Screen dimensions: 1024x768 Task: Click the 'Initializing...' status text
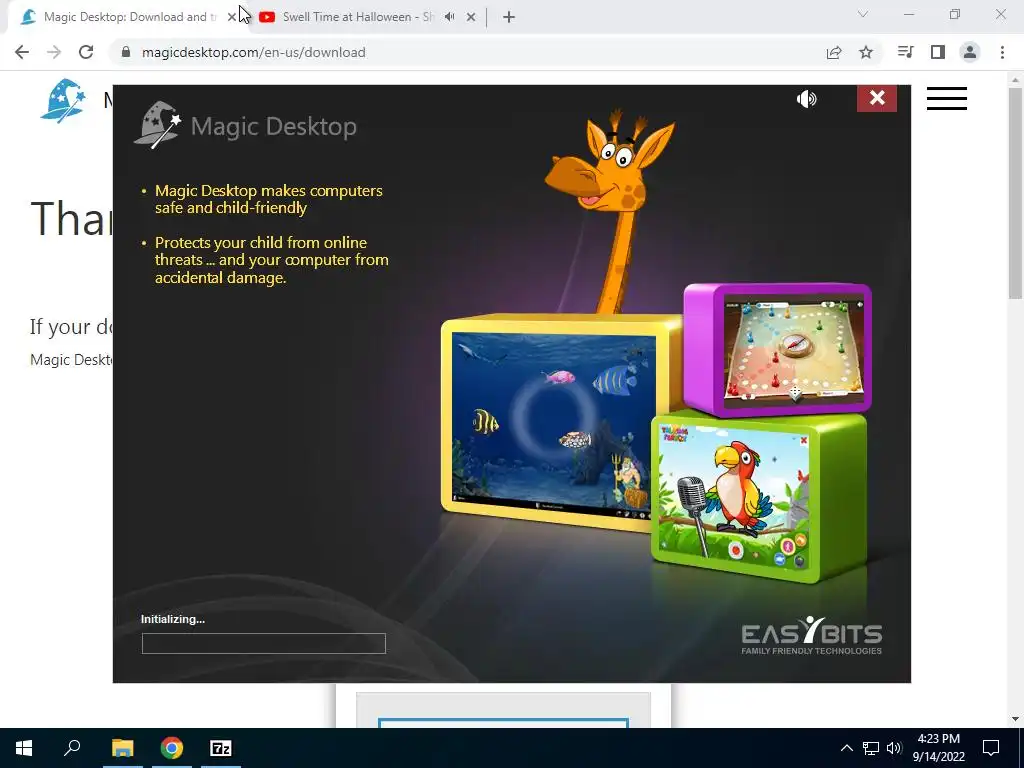point(173,619)
